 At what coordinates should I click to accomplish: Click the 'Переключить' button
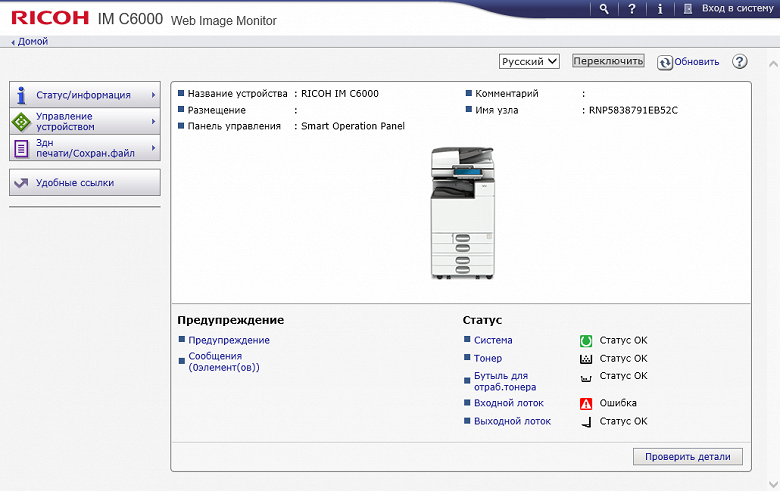click(x=608, y=61)
